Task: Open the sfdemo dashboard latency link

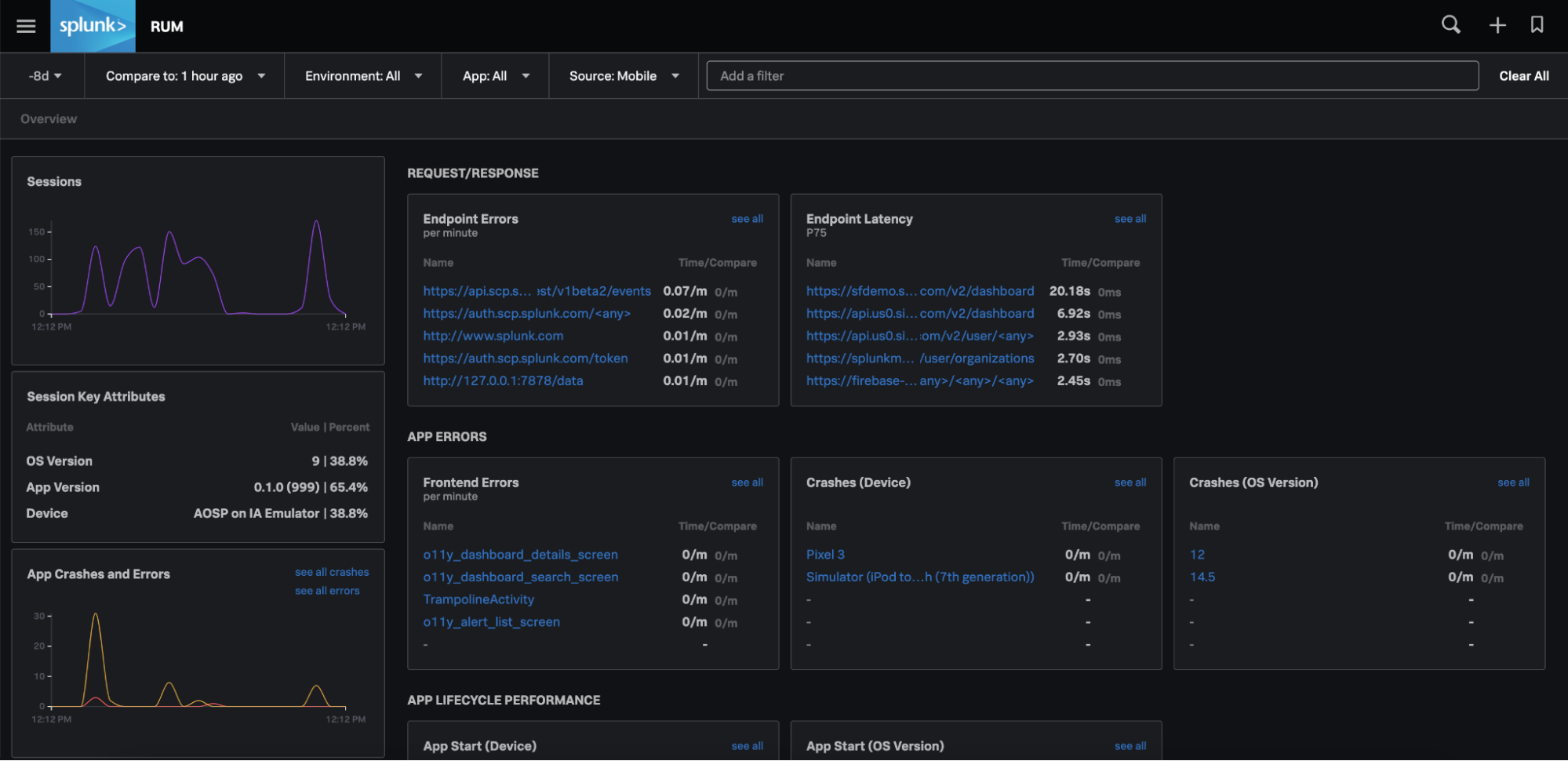Action: tap(920, 291)
